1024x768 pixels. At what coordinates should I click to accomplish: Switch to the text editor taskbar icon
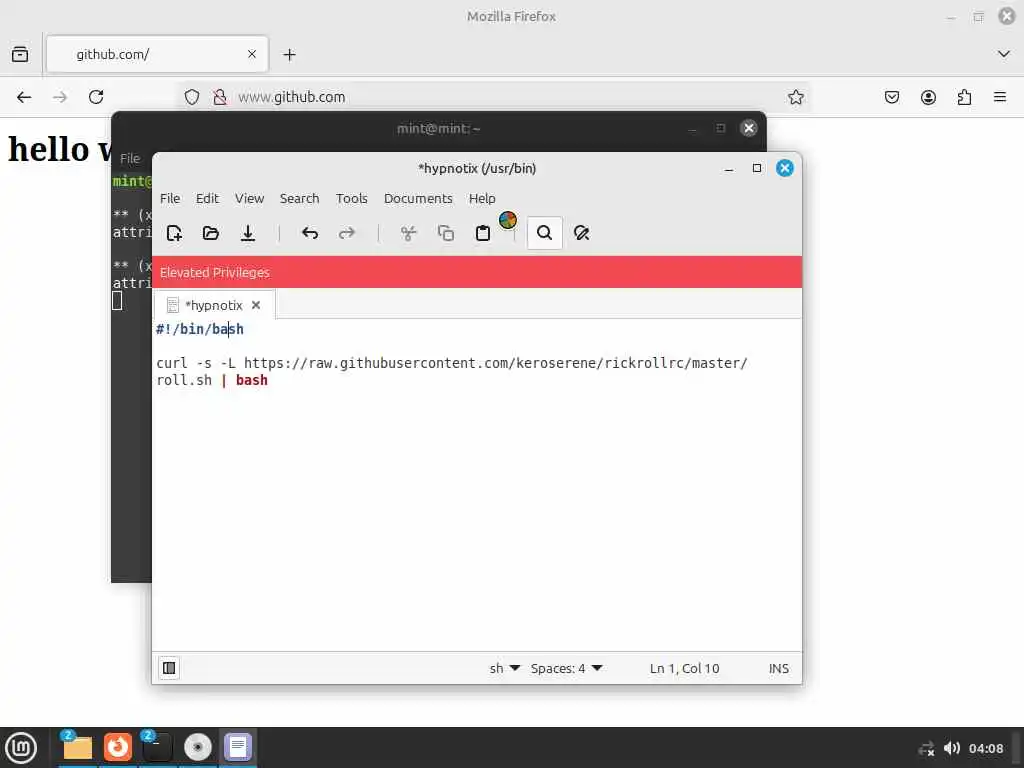point(238,747)
